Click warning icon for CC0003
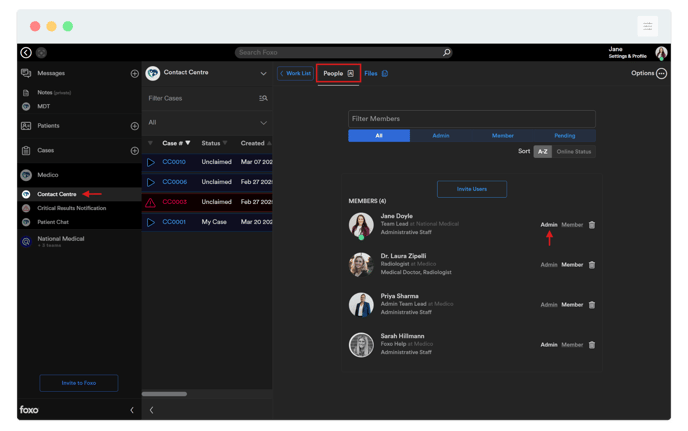 click(x=150, y=202)
